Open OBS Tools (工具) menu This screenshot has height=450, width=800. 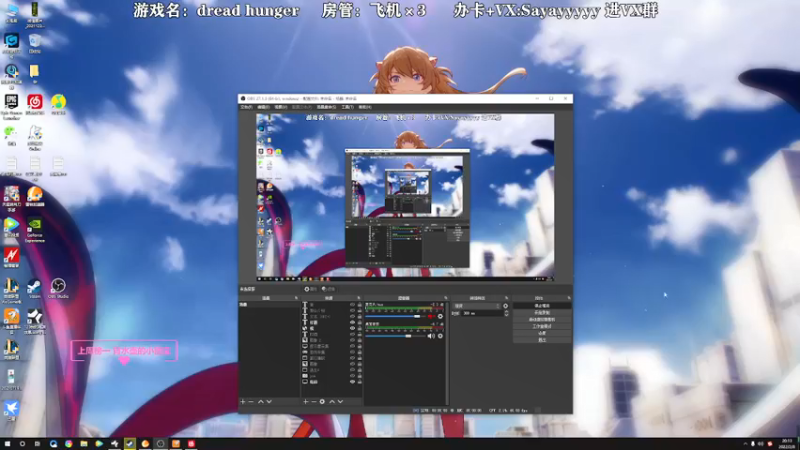347,107
